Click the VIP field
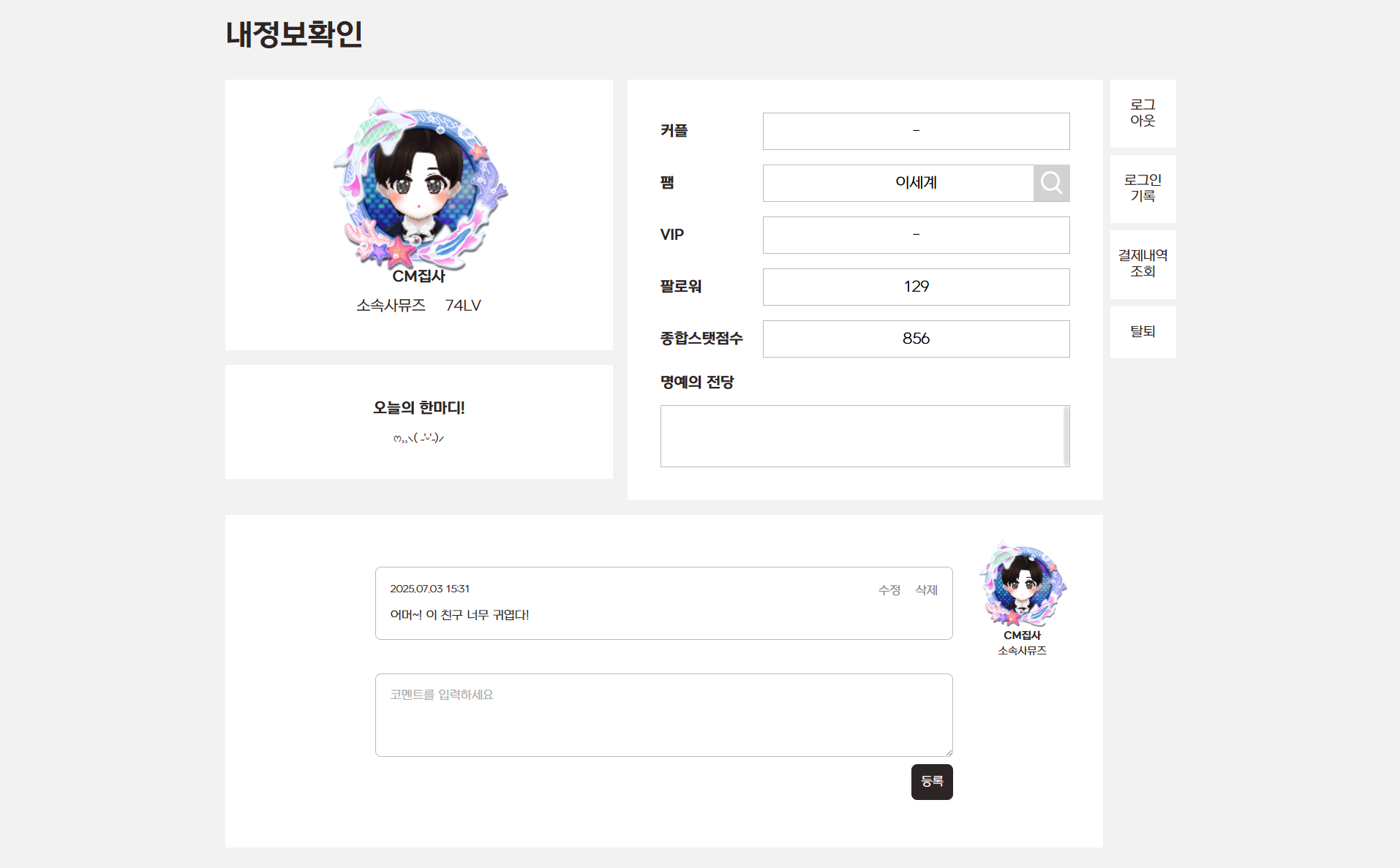 pos(916,235)
